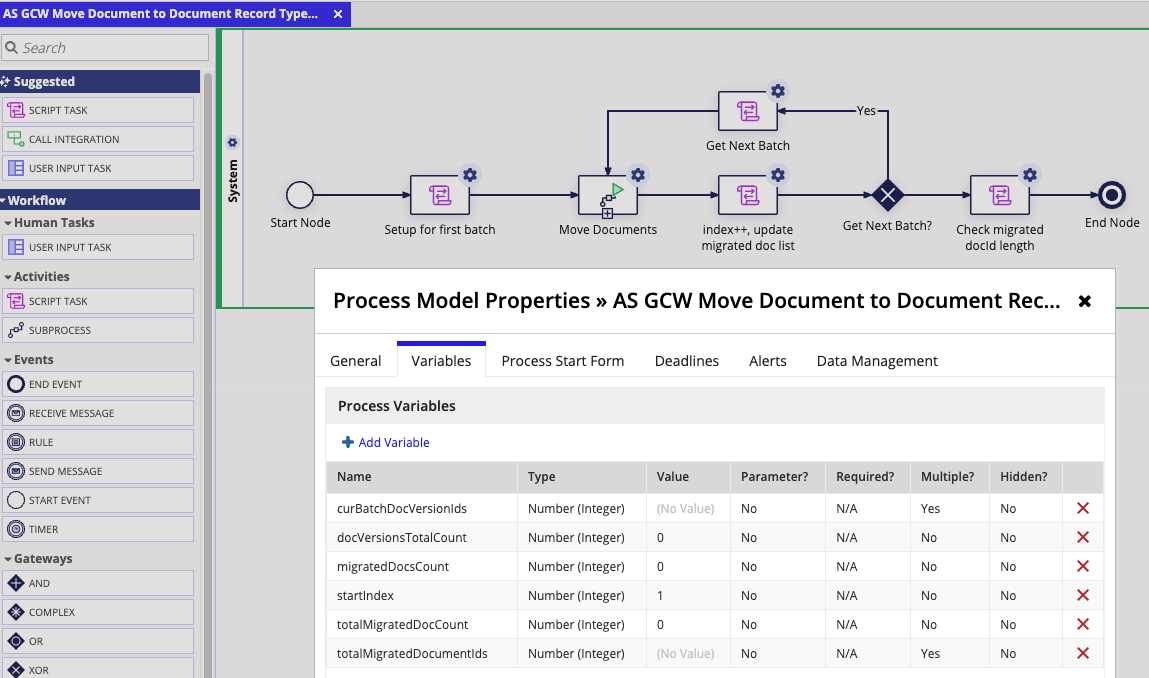
Task: Select Get Next Batch script node
Action: pyautogui.click(x=747, y=111)
